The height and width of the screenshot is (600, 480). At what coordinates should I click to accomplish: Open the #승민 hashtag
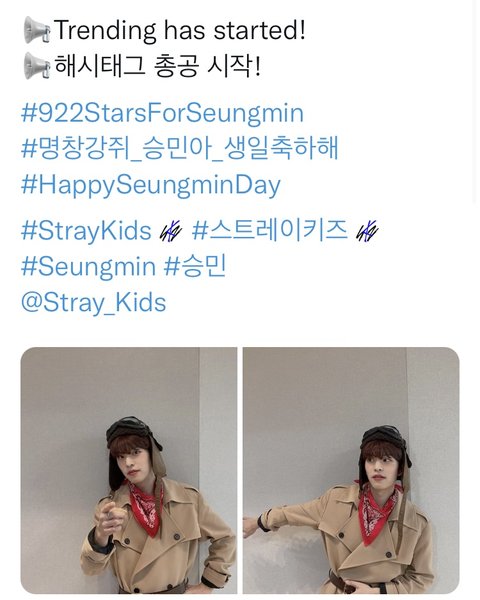[195, 266]
